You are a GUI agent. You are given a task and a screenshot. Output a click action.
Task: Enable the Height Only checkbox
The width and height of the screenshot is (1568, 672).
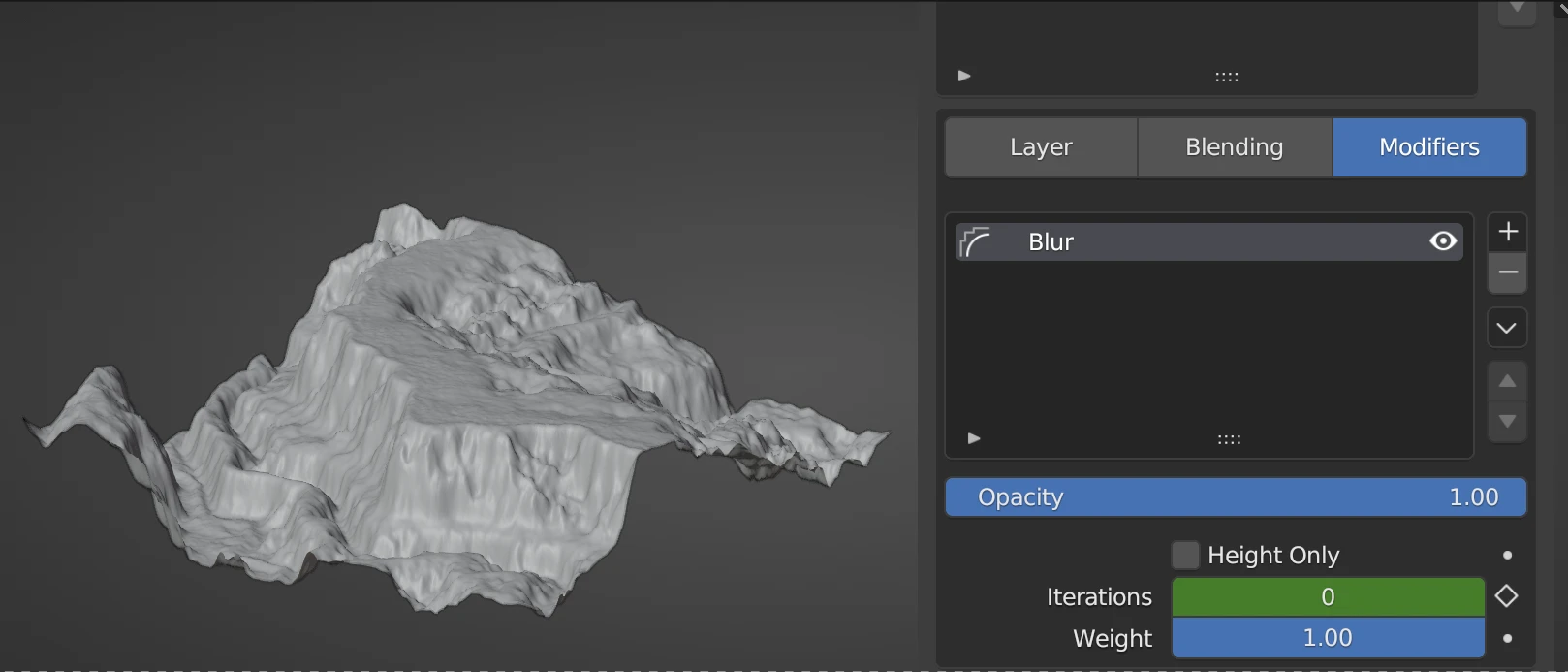pos(1184,556)
